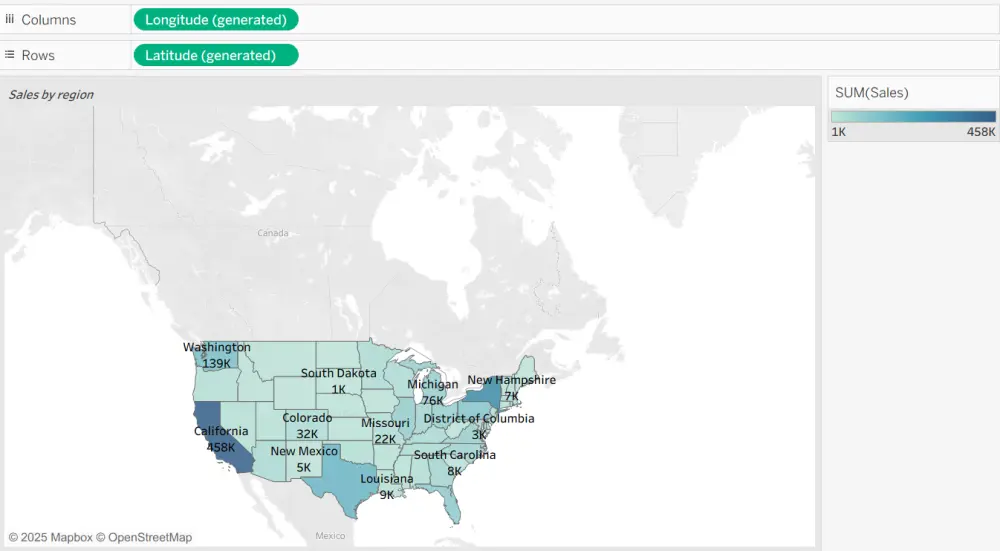Image resolution: width=1000 pixels, height=551 pixels.
Task: Click the Mexico map label
Action: 330,536
